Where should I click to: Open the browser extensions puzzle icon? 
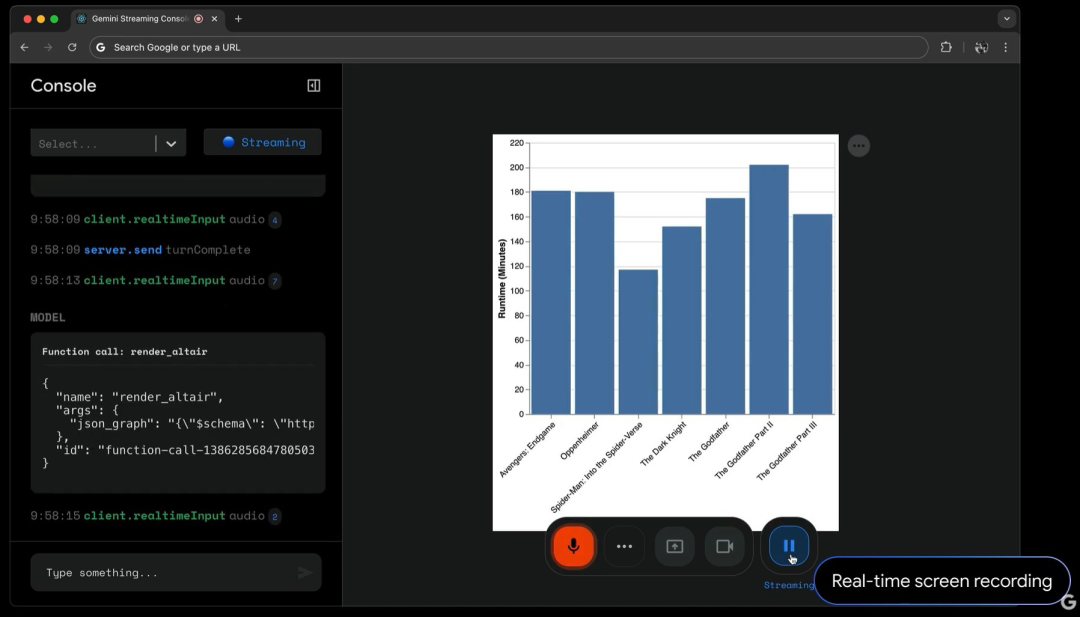click(946, 47)
